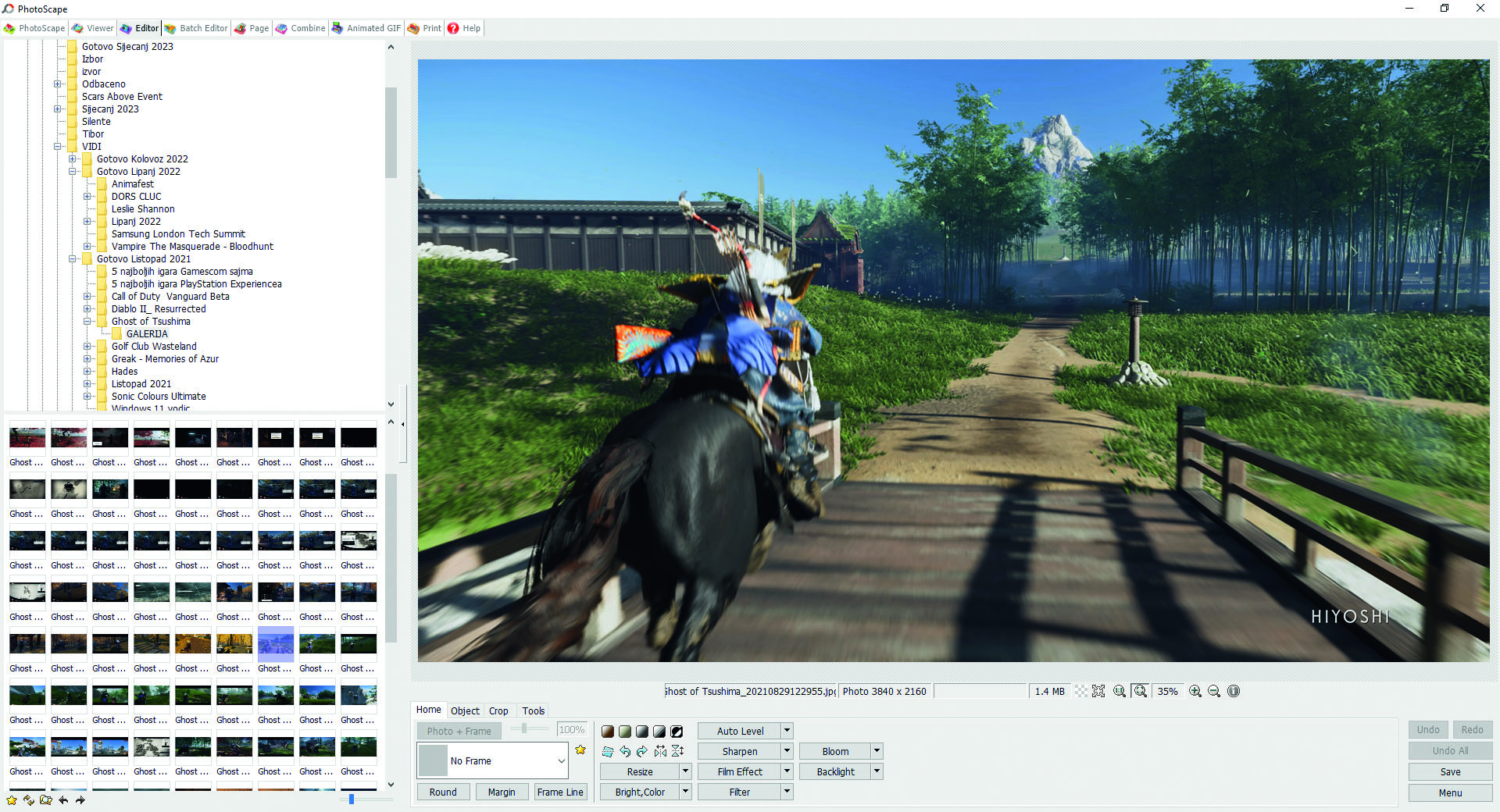Collapse the left panel with small arrow

pyautogui.click(x=403, y=424)
